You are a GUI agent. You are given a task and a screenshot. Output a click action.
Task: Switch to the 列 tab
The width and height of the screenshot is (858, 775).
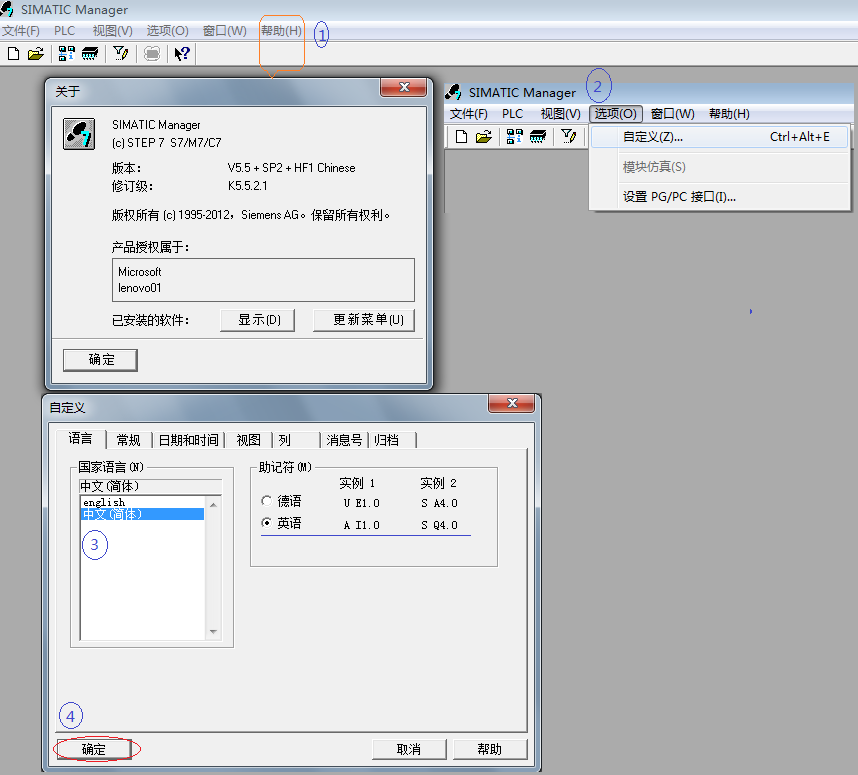pyautogui.click(x=296, y=440)
